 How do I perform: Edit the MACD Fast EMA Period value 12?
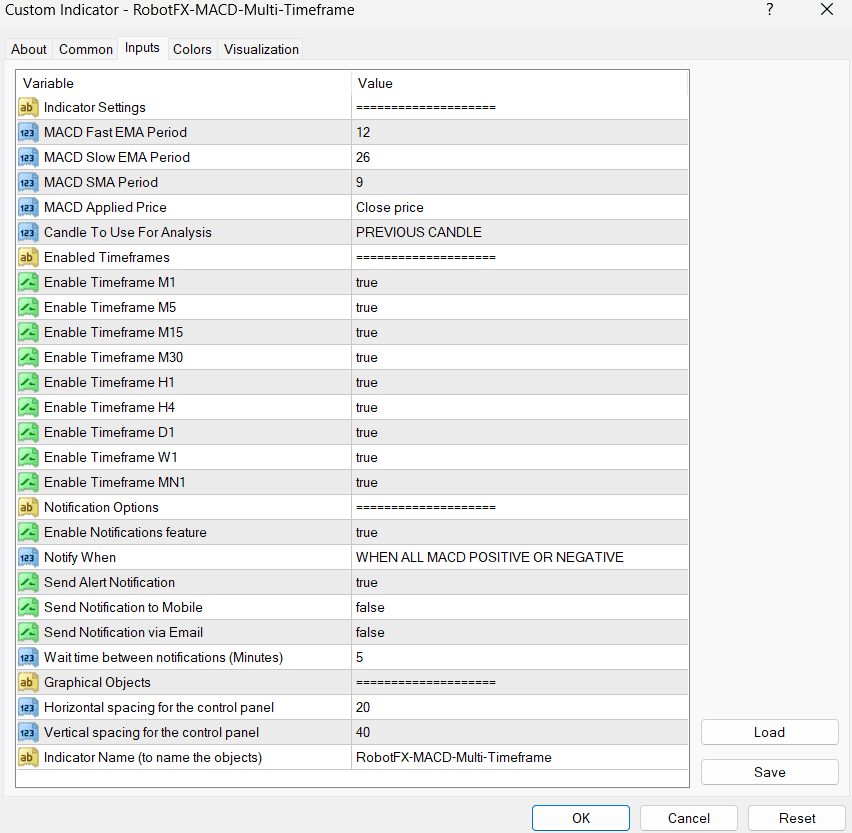[x=519, y=132]
